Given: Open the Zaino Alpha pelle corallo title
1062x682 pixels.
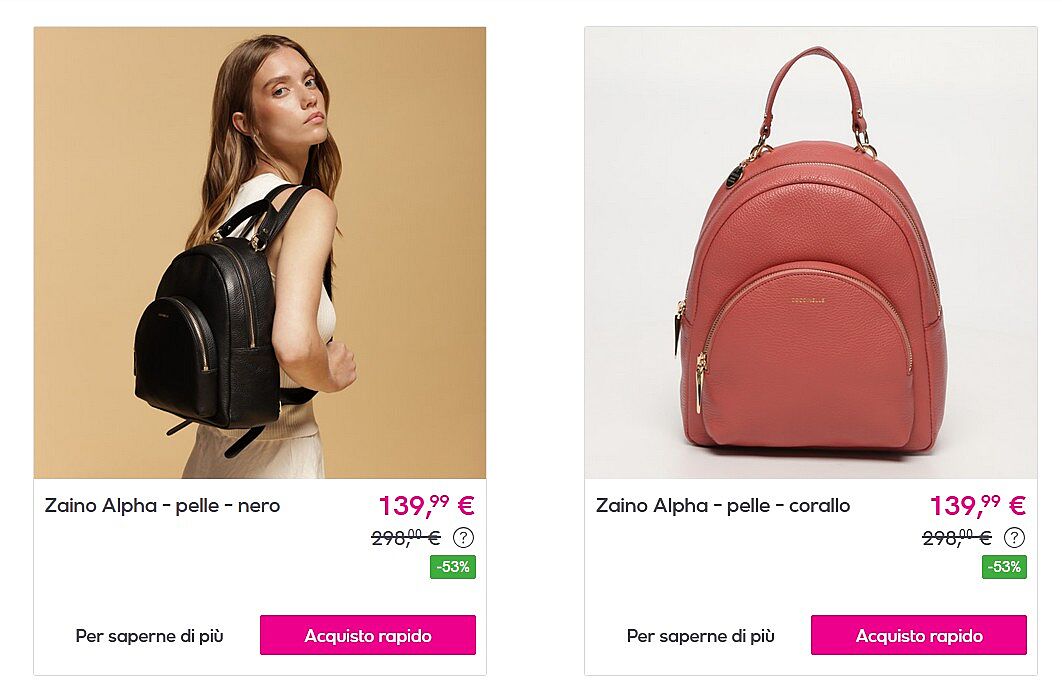Looking at the screenshot, I should (723, 506).
